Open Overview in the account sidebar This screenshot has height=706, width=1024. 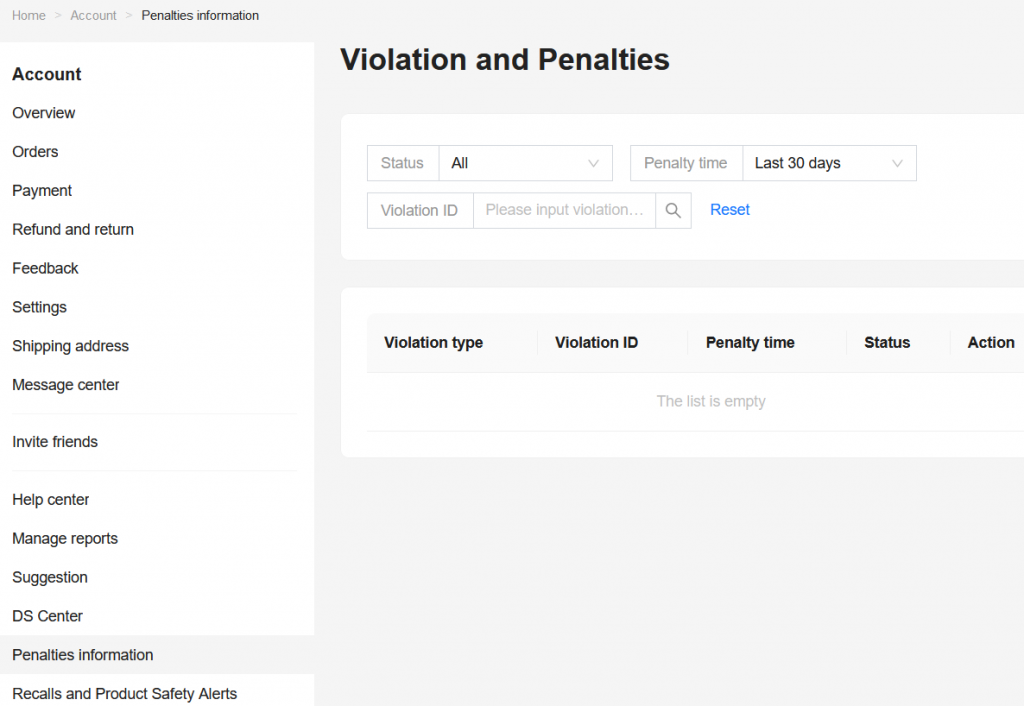click(44, 113)
